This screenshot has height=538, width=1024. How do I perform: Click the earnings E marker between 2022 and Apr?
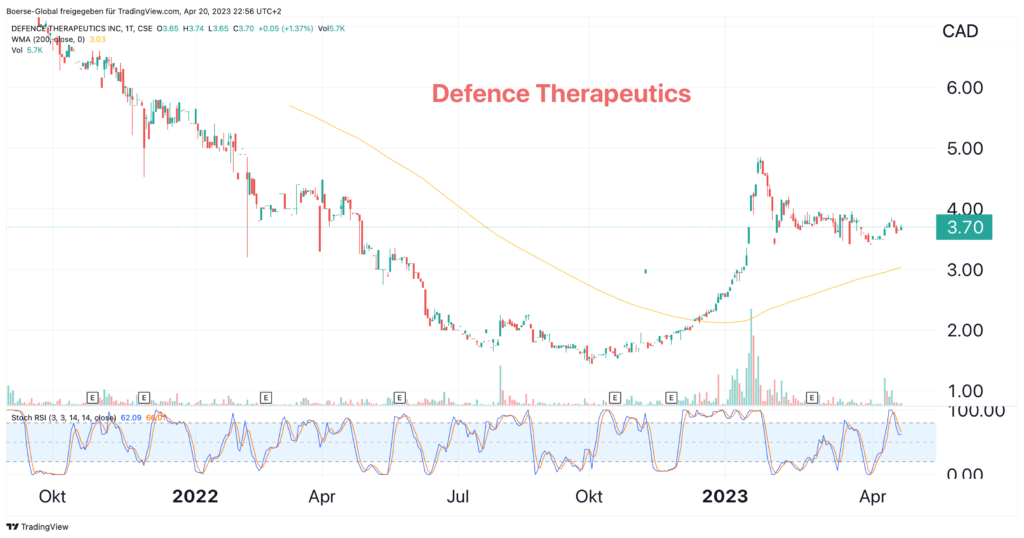(x=265, y=397)
